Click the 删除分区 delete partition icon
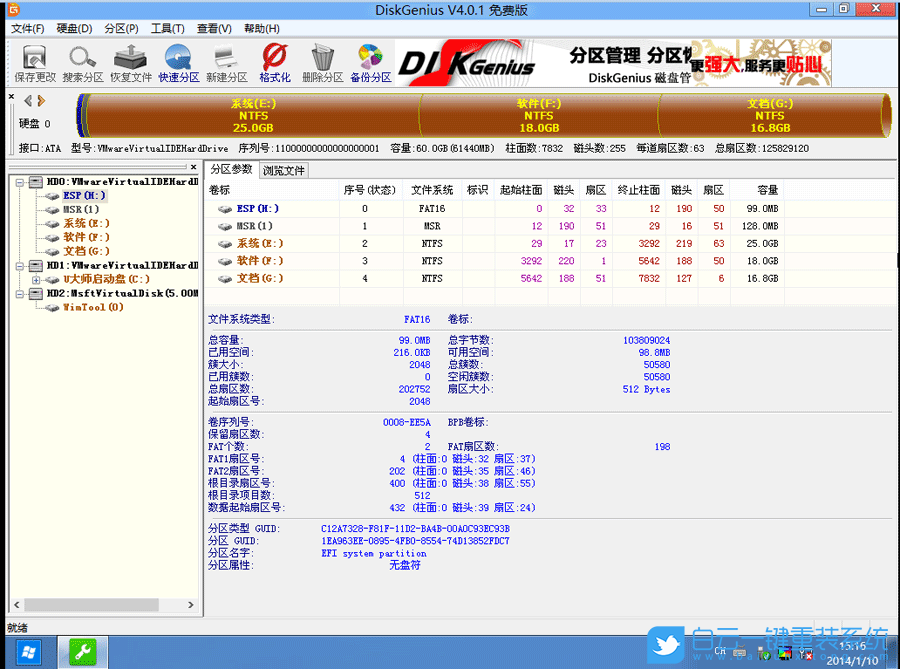Screen dimensions: 900x669 (322, 62)
